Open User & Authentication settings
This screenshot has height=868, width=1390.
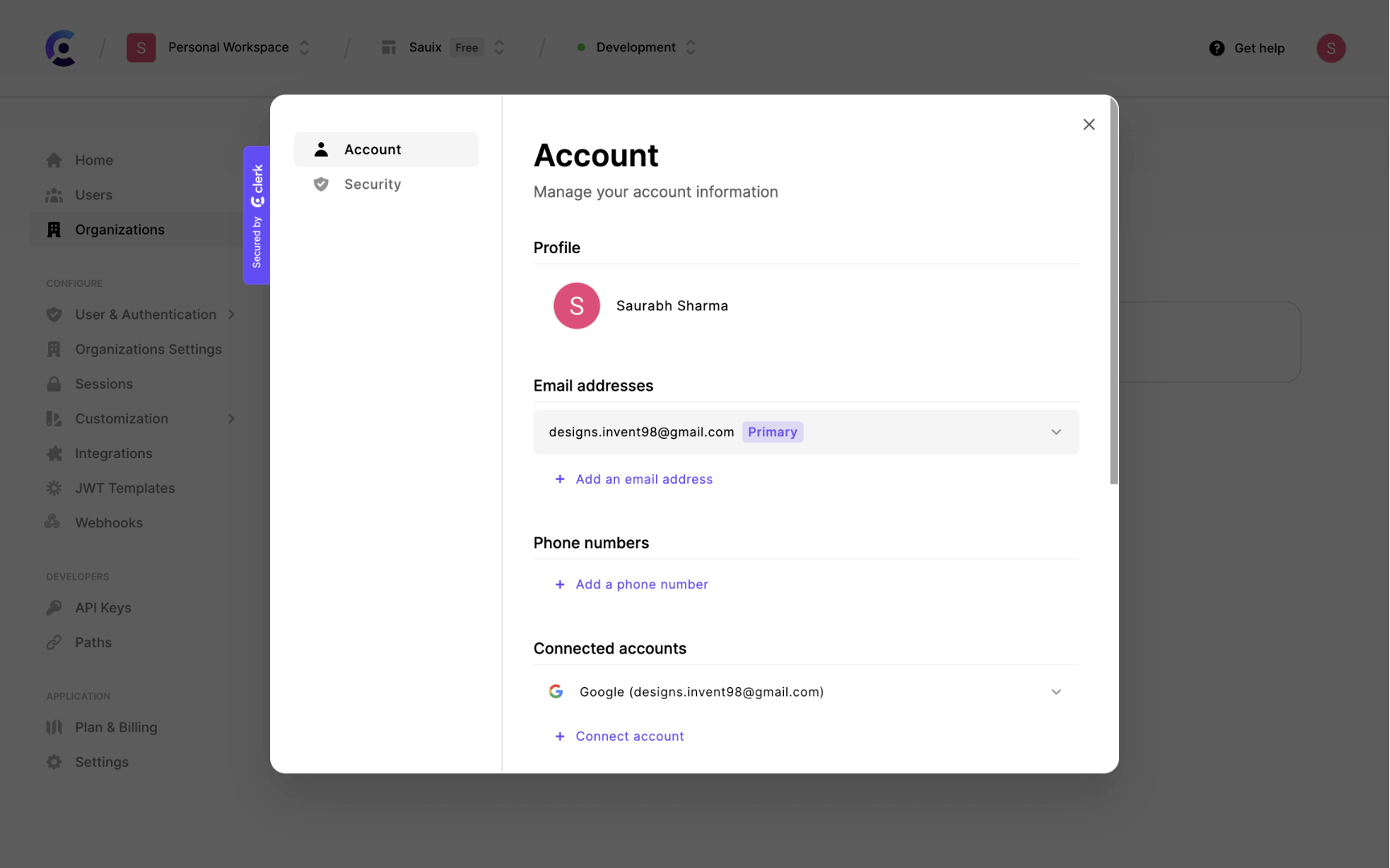pyautogui.click(x=146, y=314)
